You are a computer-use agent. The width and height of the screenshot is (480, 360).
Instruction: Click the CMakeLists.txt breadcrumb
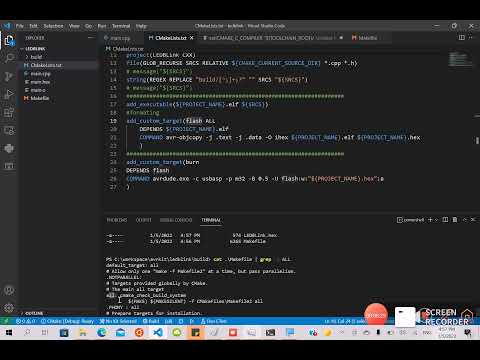point(125,49)
